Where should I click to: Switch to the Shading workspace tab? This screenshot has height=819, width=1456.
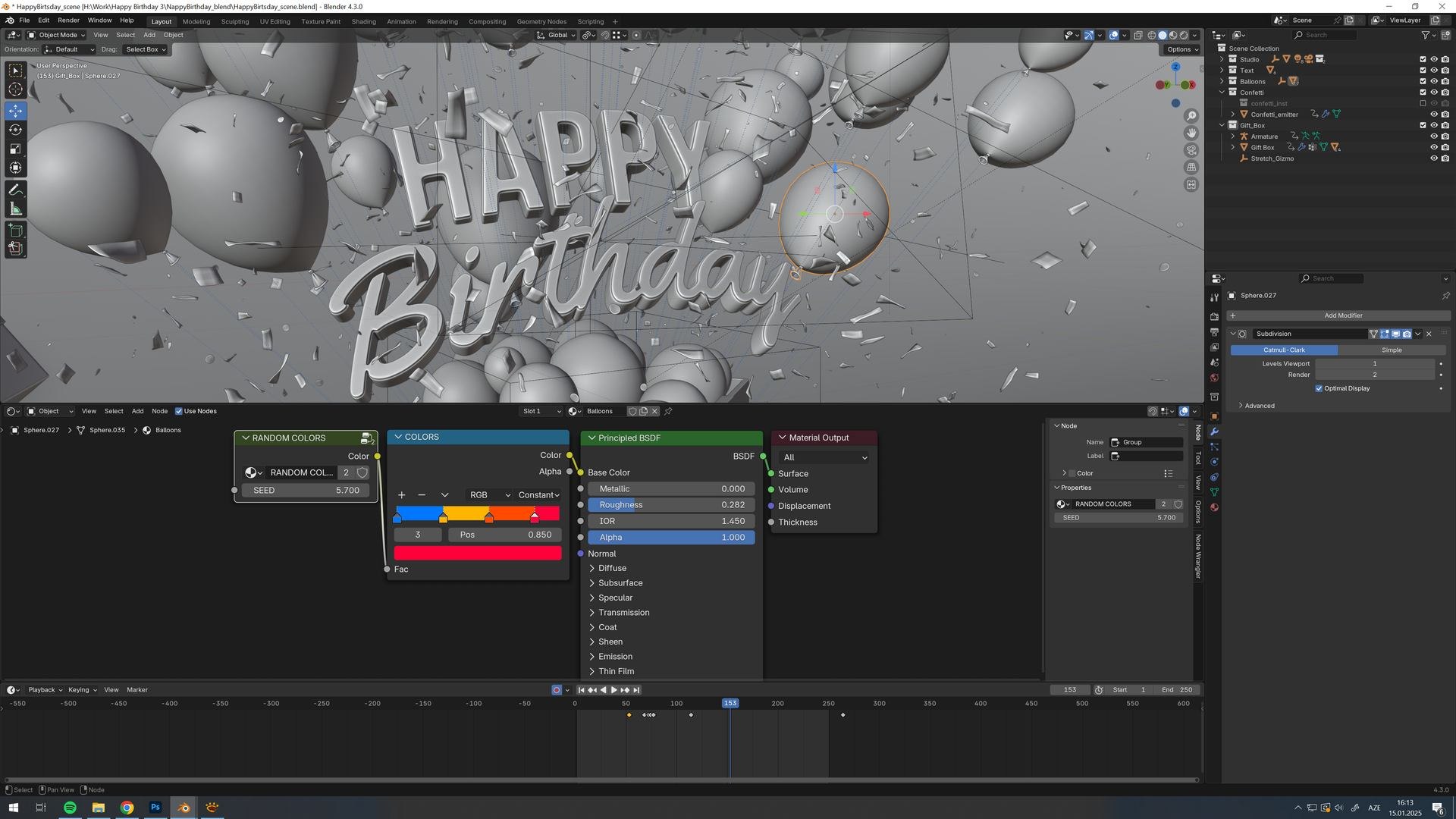pos(363,21)
